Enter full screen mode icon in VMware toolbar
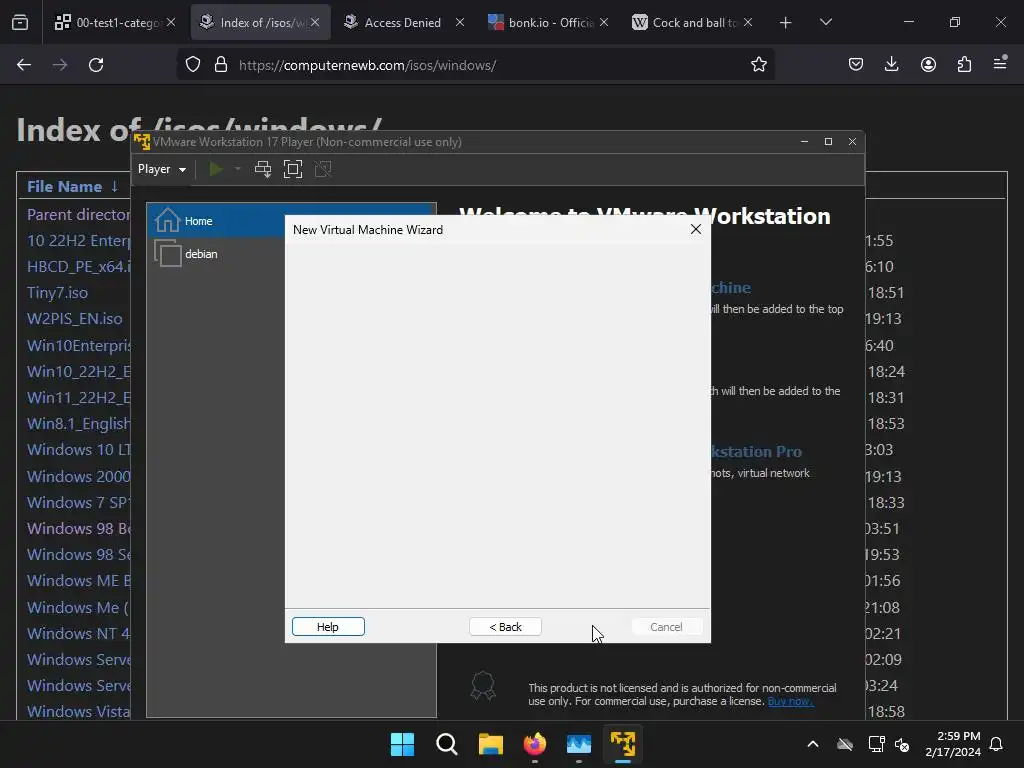 [x=293, y=169]
